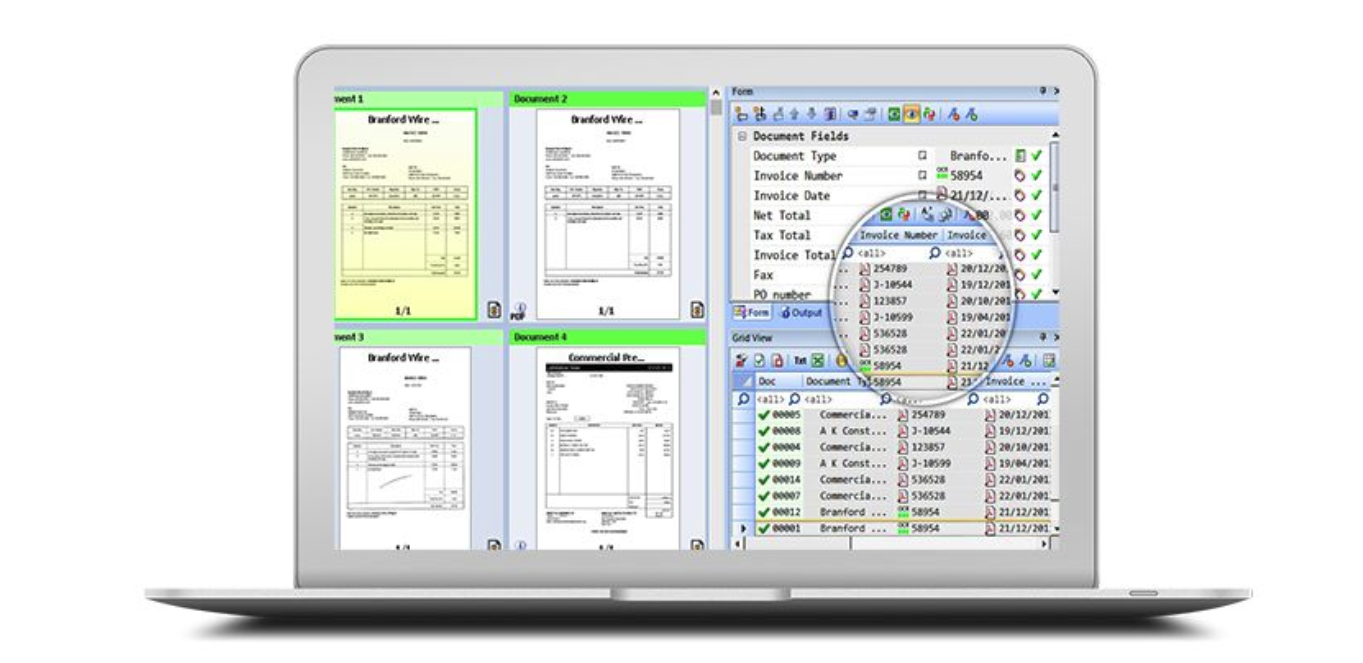This screenshot has height=663, width=1363.
Task: Toggle the small square box in Invoice Number row
Action: (922, 175)
